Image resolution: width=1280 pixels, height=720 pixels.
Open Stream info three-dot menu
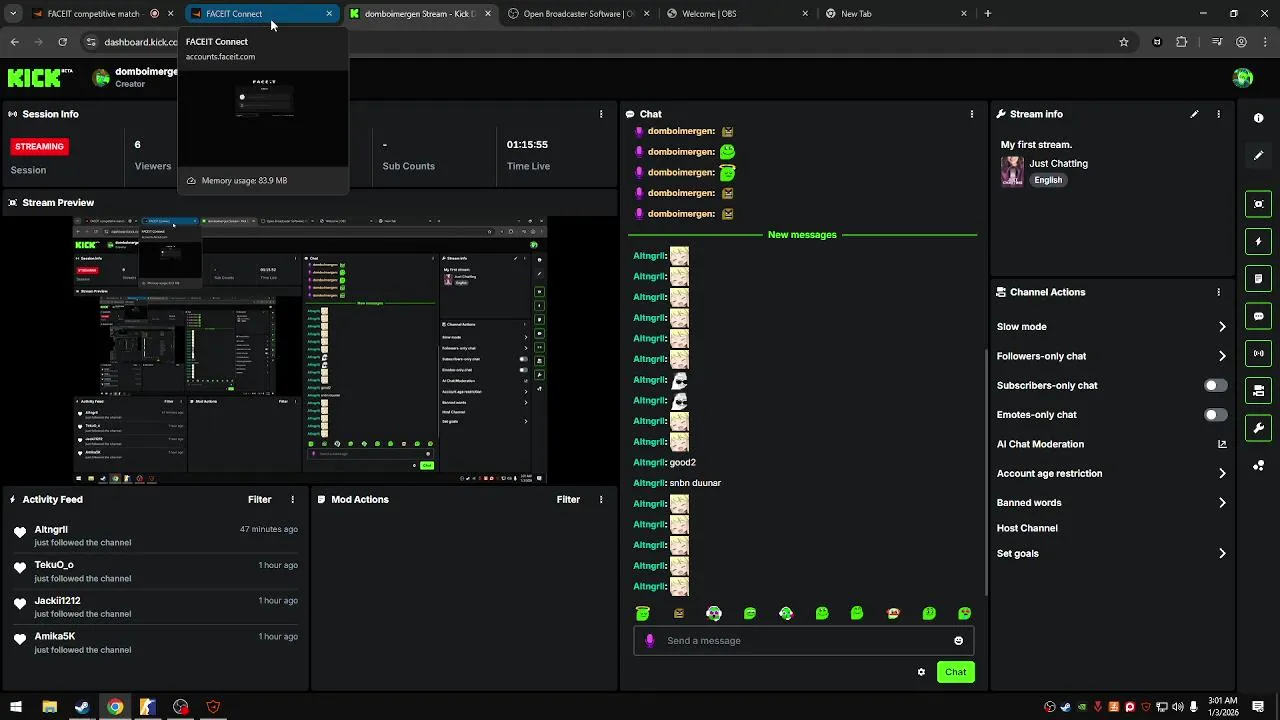(1218, 114)
